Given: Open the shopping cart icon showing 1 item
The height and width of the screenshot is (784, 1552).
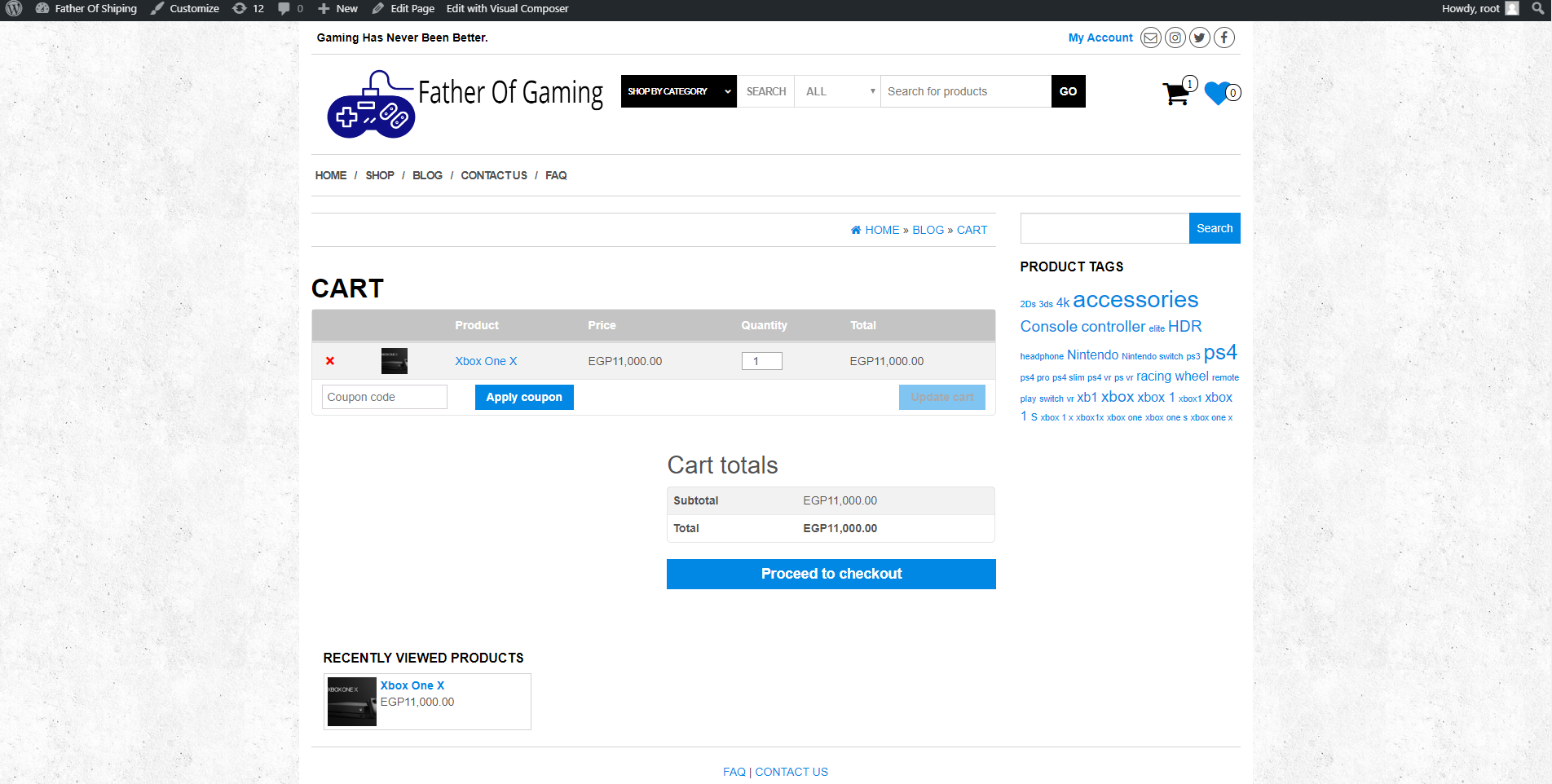Looking at the screenshot, I should [1175, 94].
